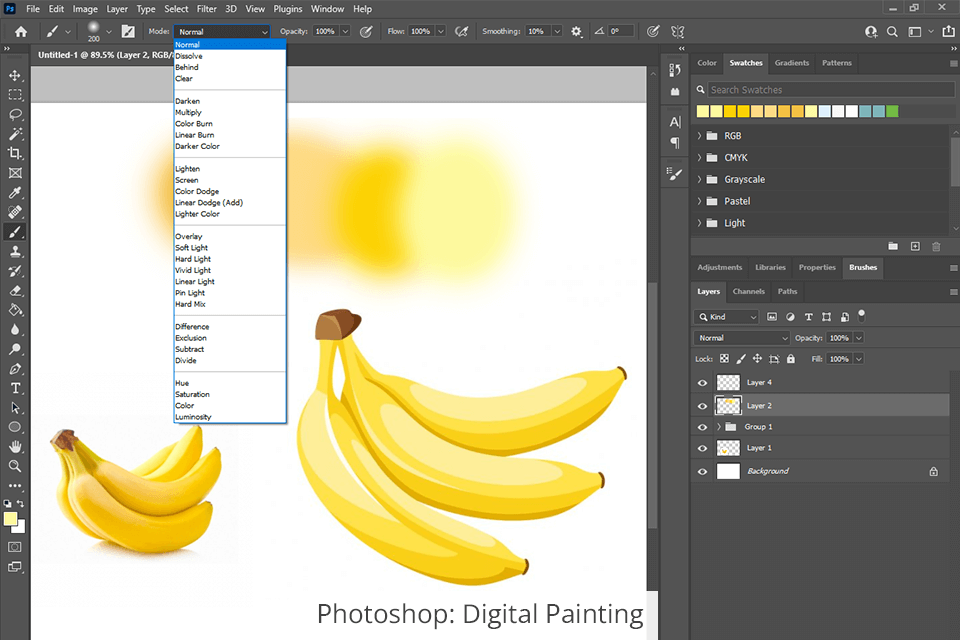Click the foreground color swatch
Screen dimensions: 960x640
point(10,519)
